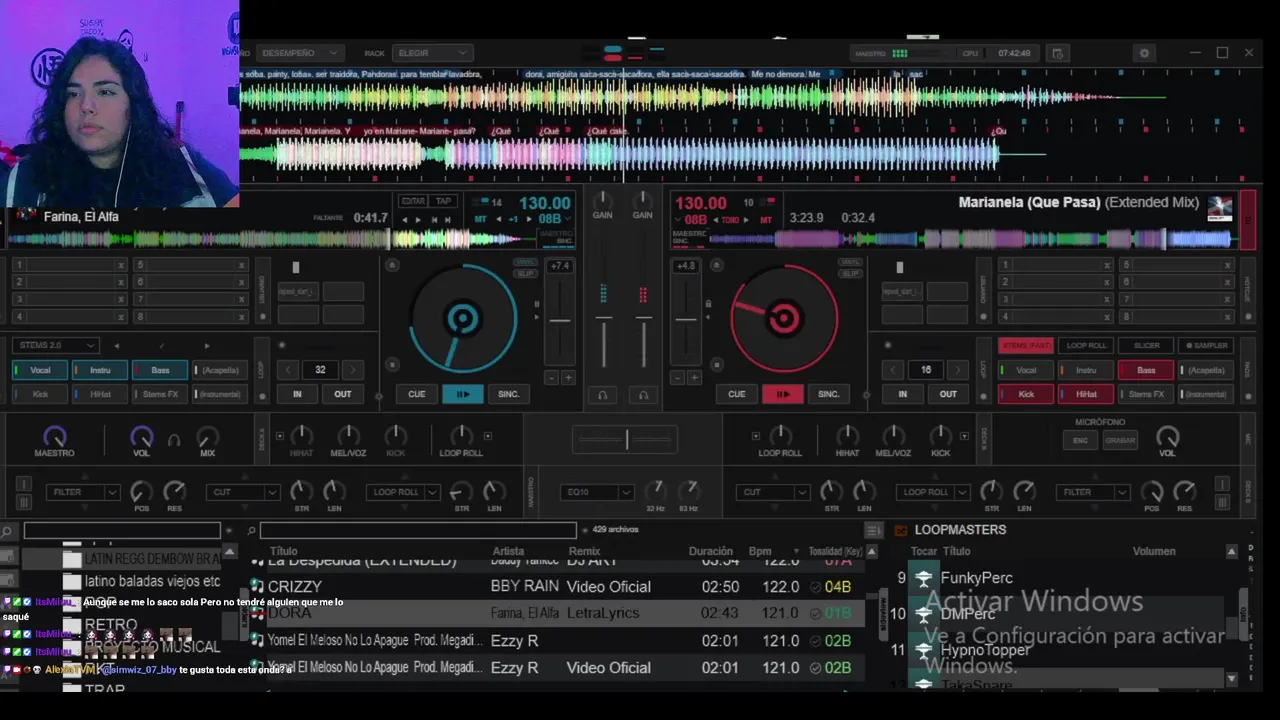Click TAP button on left deck
The height and width of the screenshot is (720, 1280).
[x=443, y=201]
